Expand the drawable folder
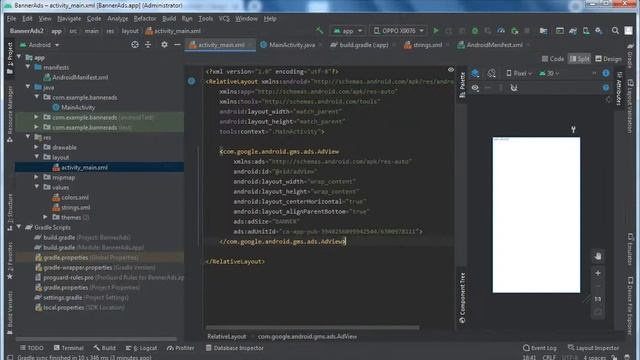 37,147
